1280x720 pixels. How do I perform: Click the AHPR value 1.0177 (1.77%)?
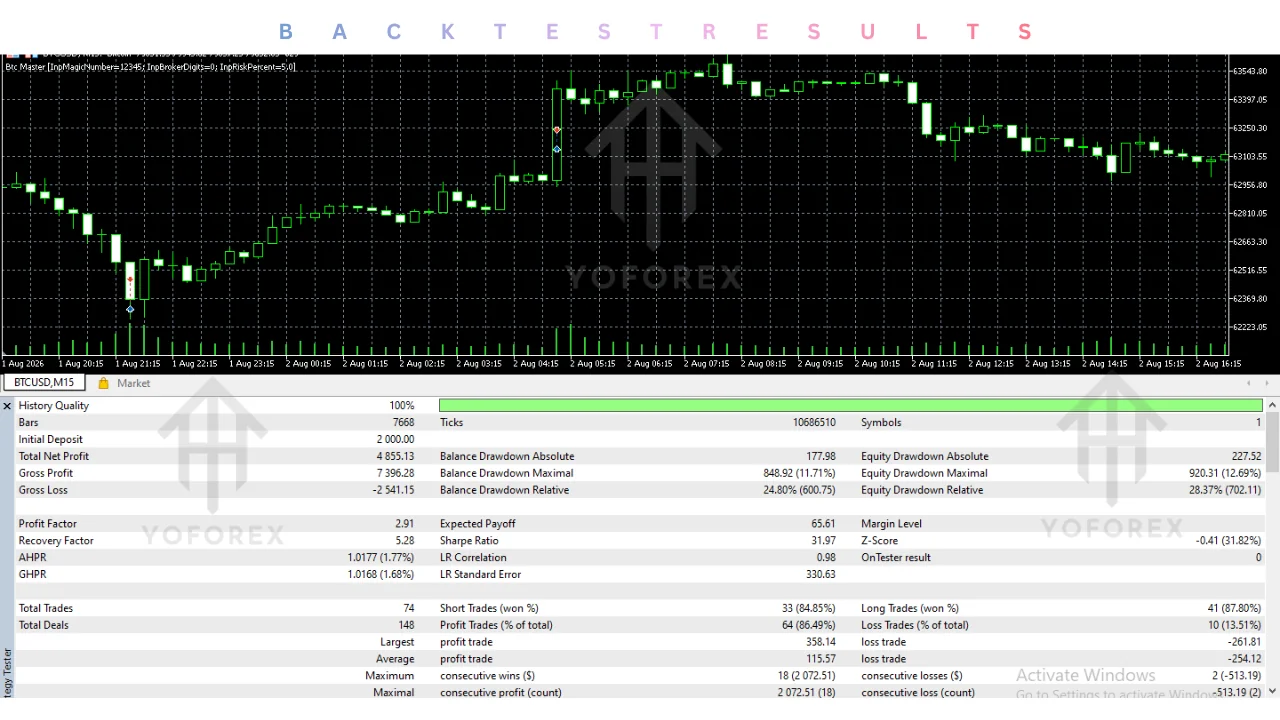(381, 557)
